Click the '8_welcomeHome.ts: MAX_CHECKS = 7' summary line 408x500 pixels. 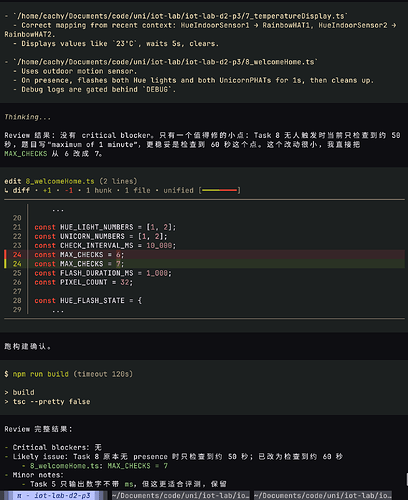click(99, 466)
